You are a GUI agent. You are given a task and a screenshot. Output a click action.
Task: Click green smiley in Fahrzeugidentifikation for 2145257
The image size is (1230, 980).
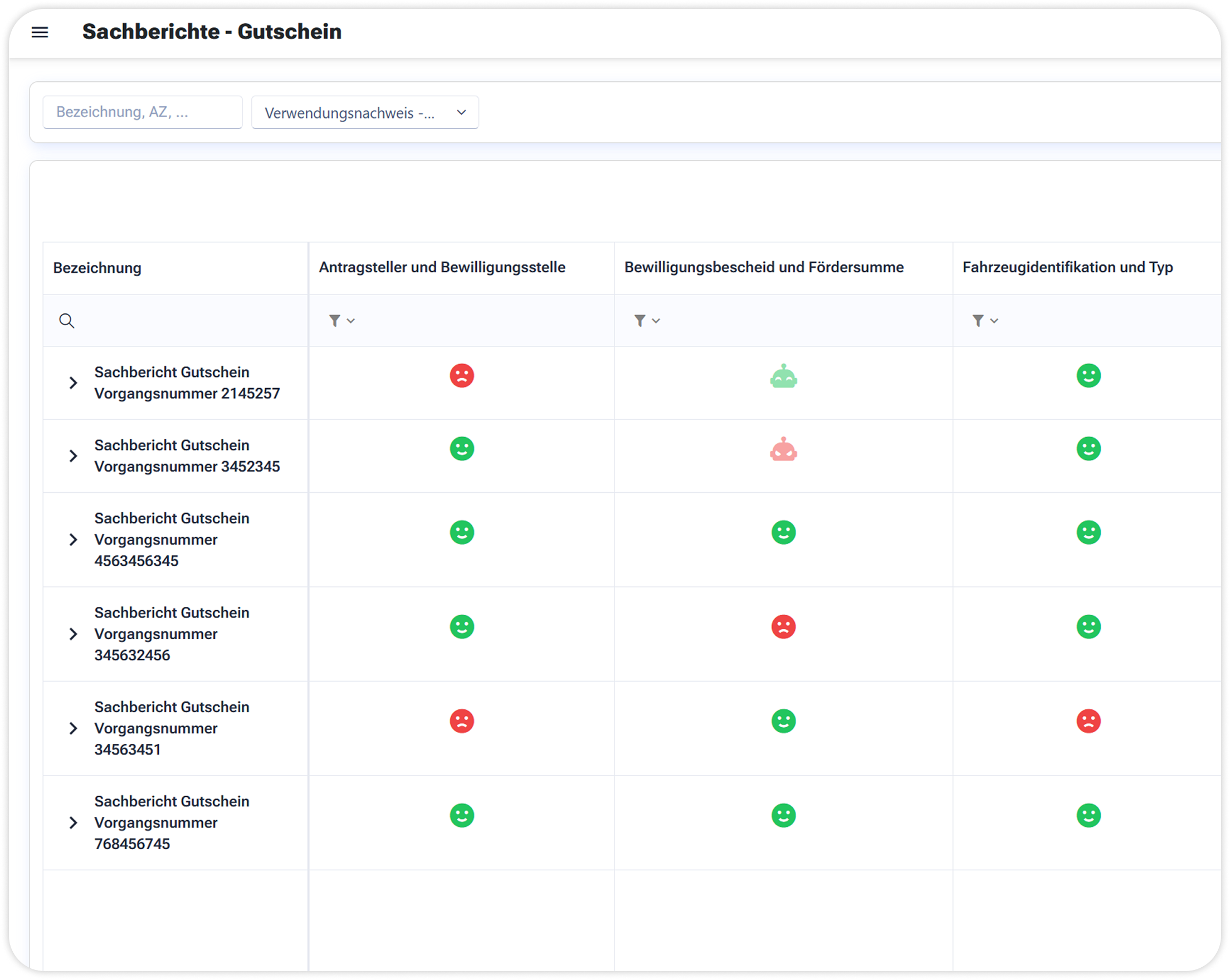(x=1088, y=376)
